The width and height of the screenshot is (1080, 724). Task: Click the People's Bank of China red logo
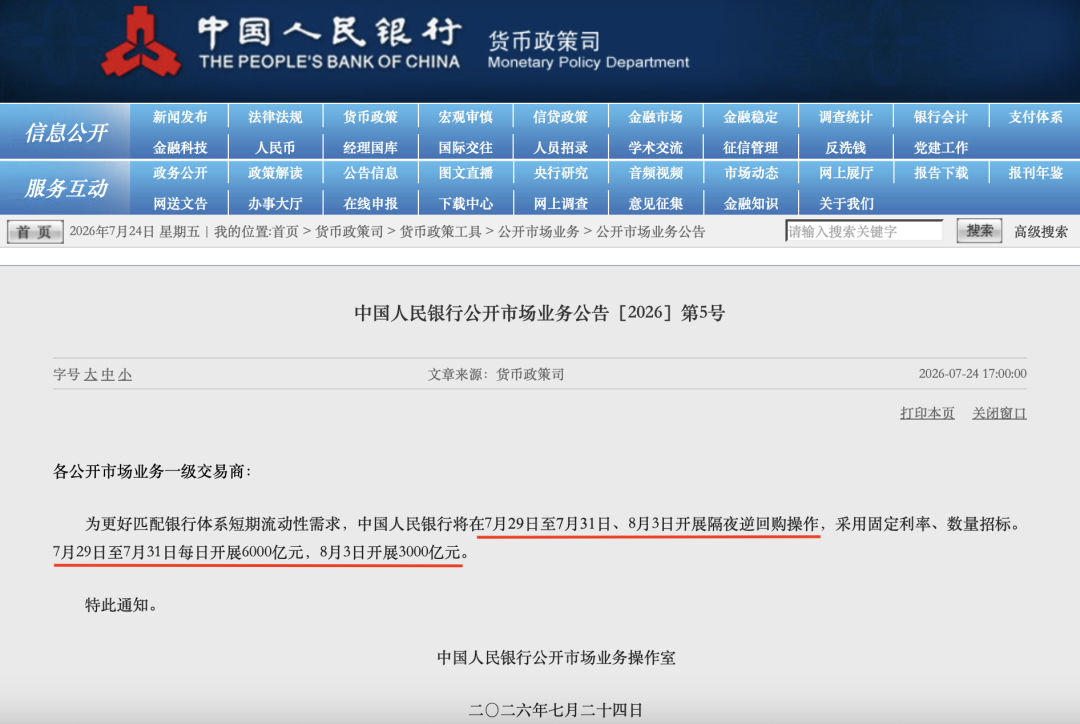[x=141, y=41]
